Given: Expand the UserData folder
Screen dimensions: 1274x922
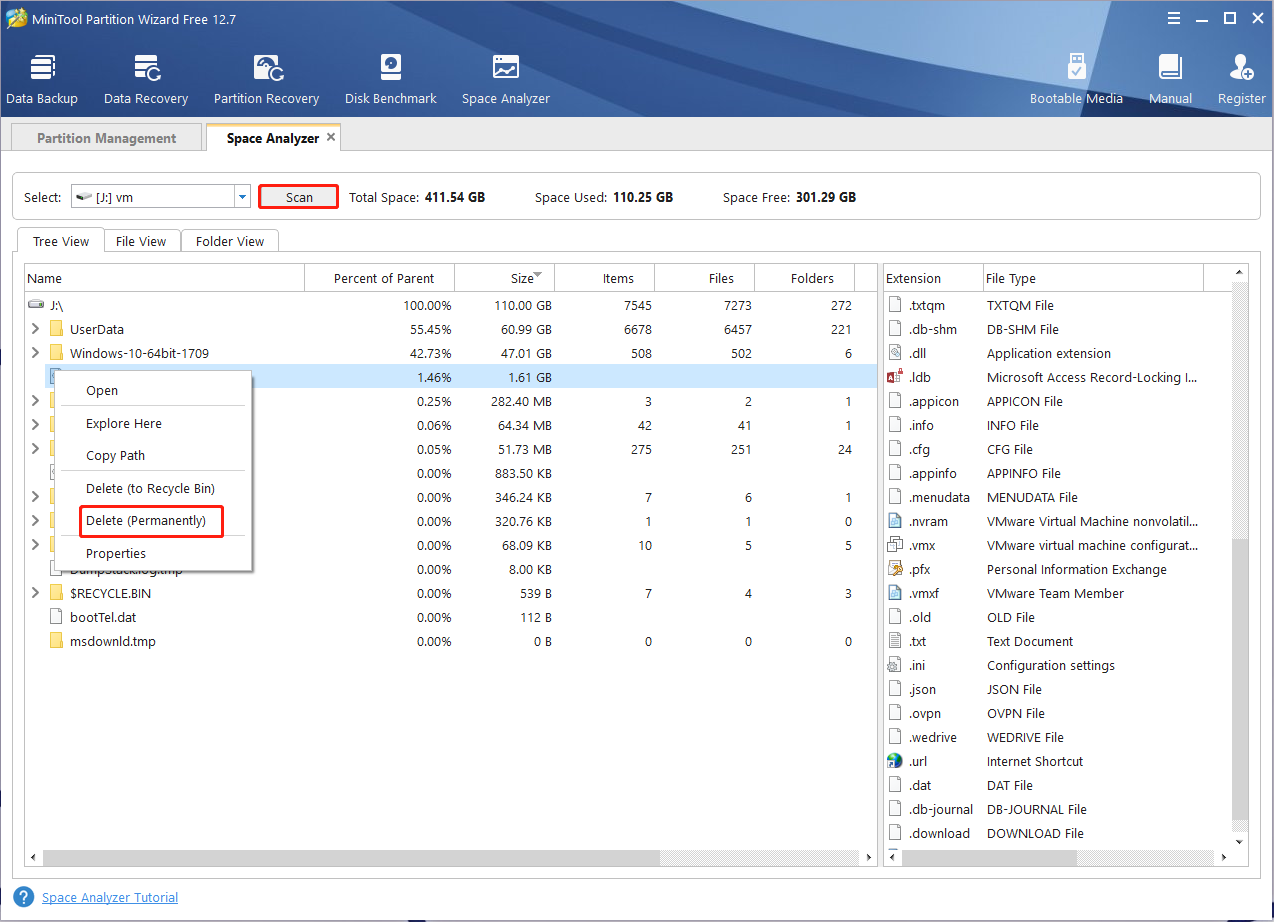Looking at the screenshot, I should (35, 328).
